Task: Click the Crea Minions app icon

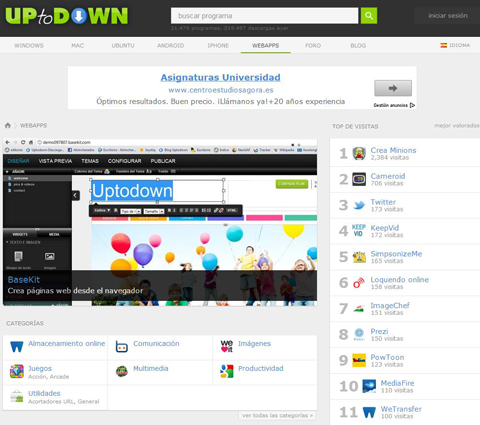Action: (359, 153)
